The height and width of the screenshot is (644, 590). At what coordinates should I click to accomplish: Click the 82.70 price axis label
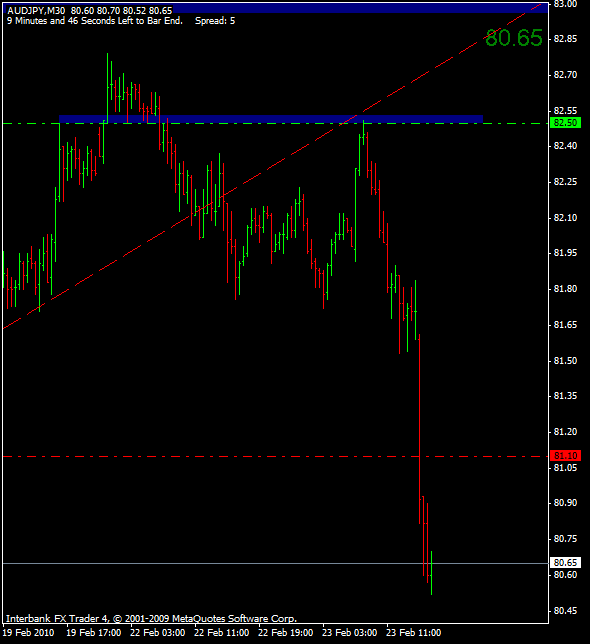565,75
